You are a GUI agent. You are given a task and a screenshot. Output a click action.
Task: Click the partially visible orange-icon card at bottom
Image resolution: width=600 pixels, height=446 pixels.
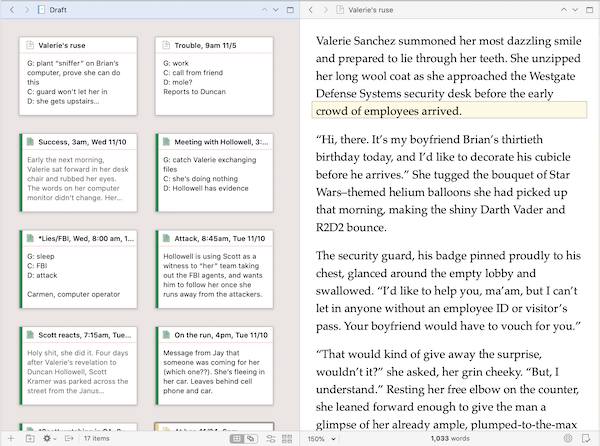214,427
